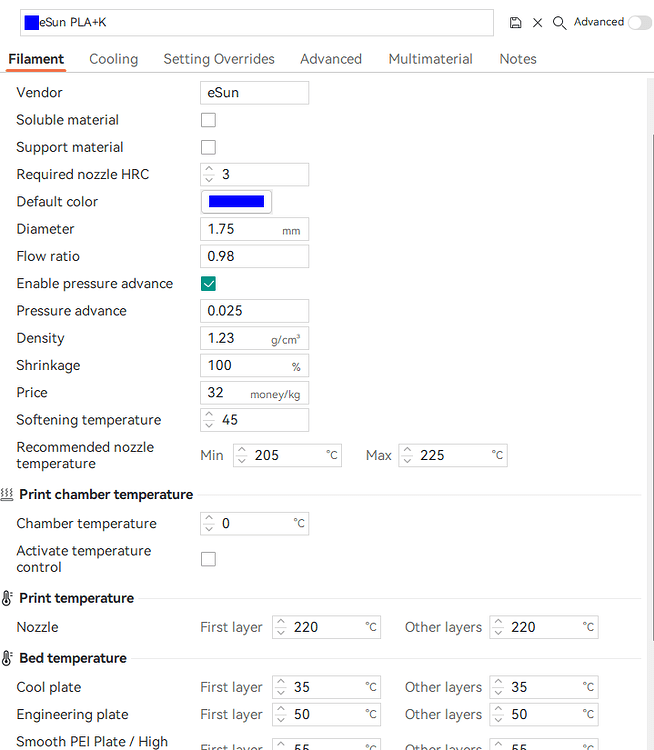Click the Price field 32

coord(255,393)
